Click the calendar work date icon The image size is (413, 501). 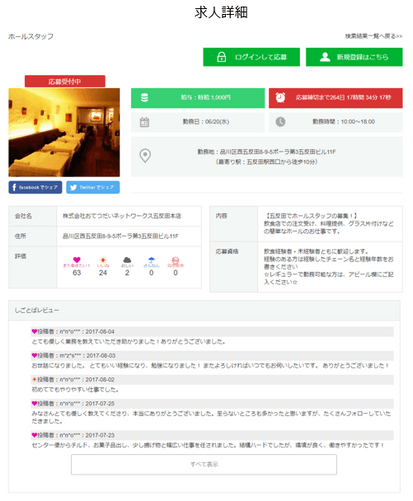point(144,122)
